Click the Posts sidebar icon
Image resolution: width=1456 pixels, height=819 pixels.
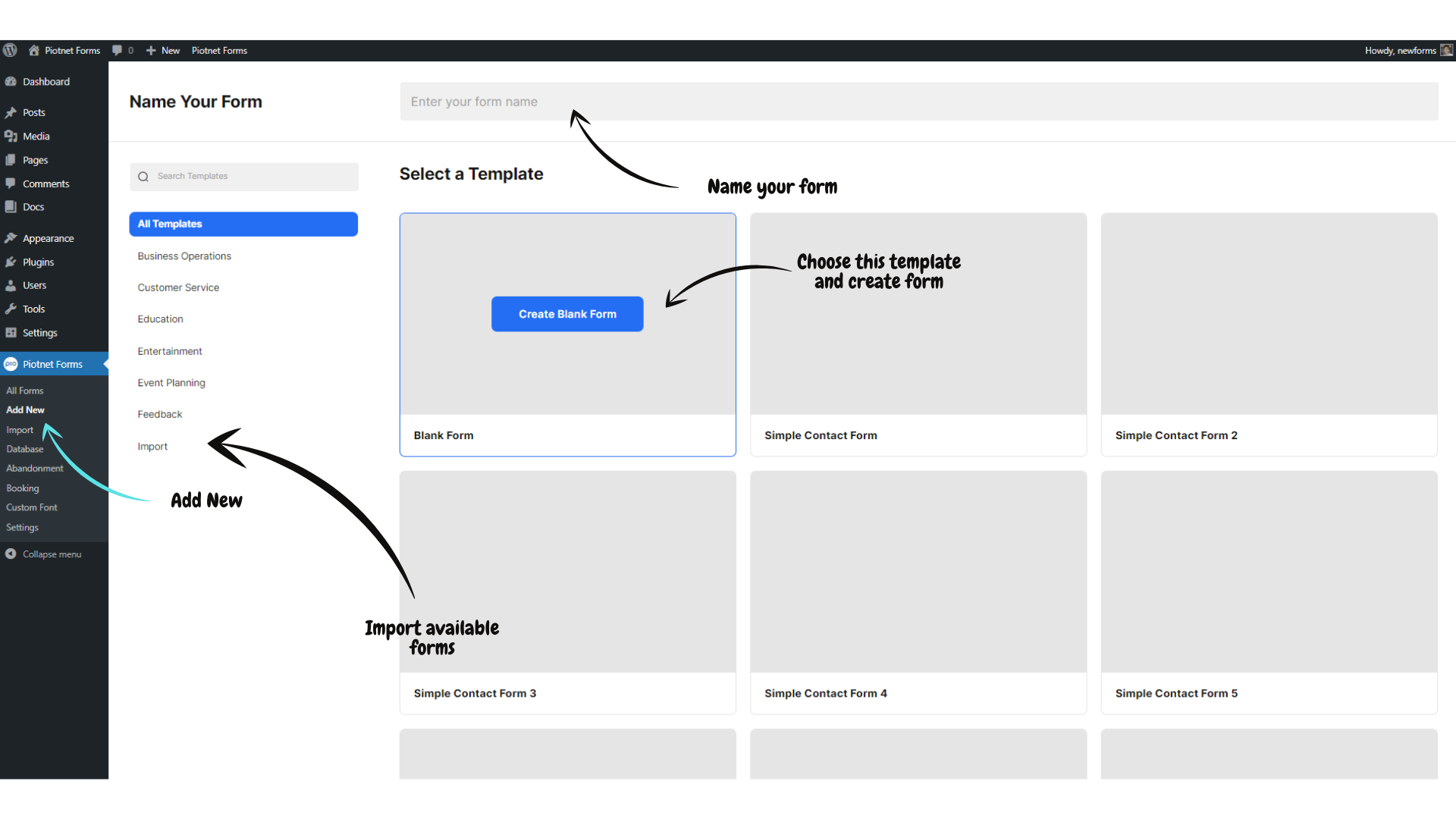[11, 112]
